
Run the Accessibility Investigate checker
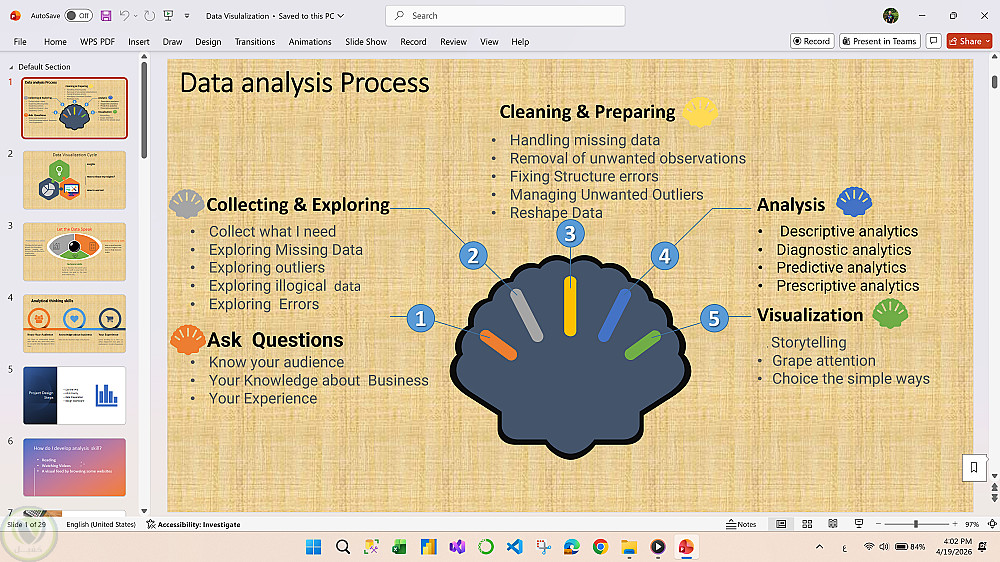[193, 524]
